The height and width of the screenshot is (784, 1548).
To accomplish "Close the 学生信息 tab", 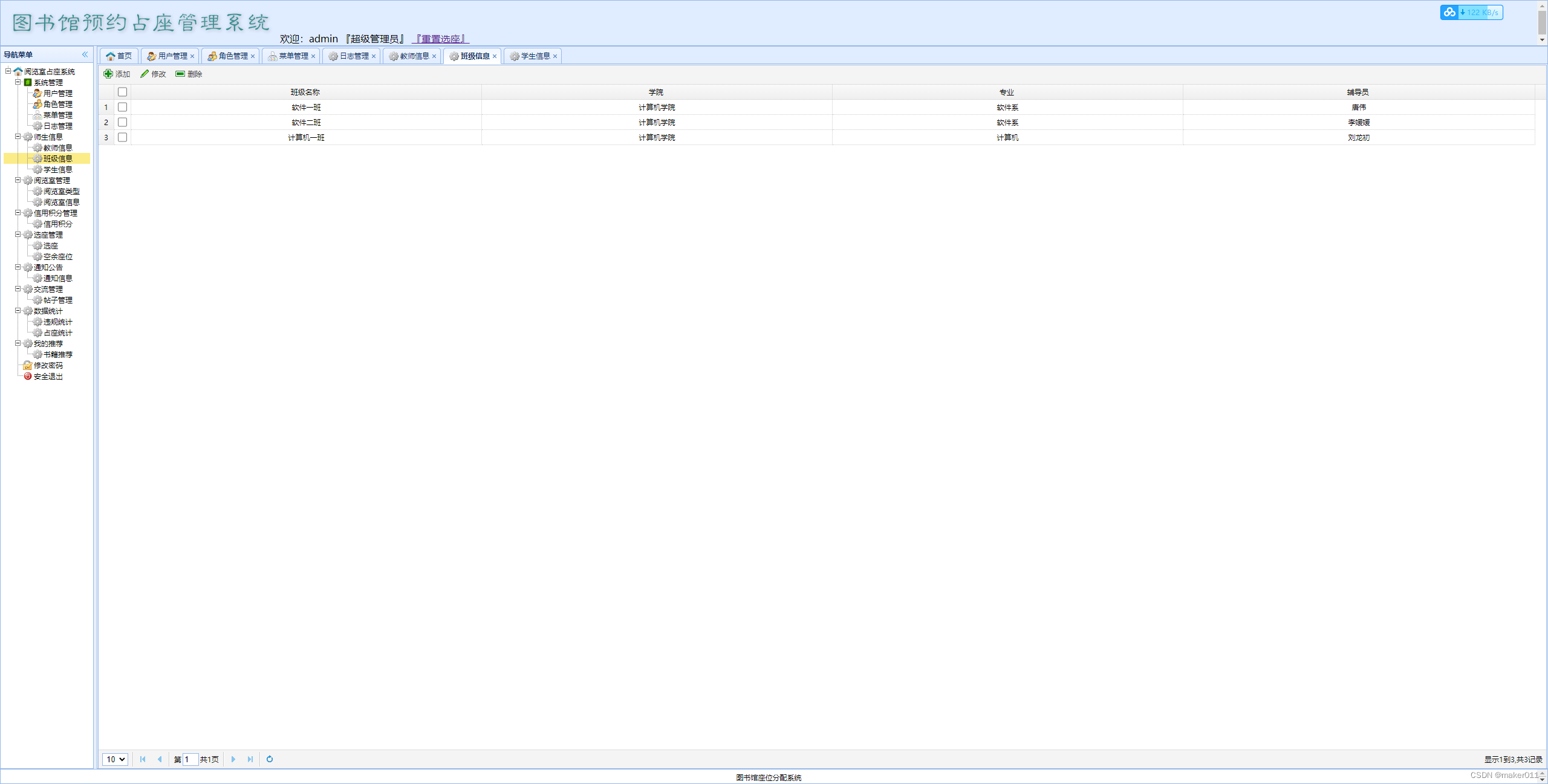I will [555, 56].
